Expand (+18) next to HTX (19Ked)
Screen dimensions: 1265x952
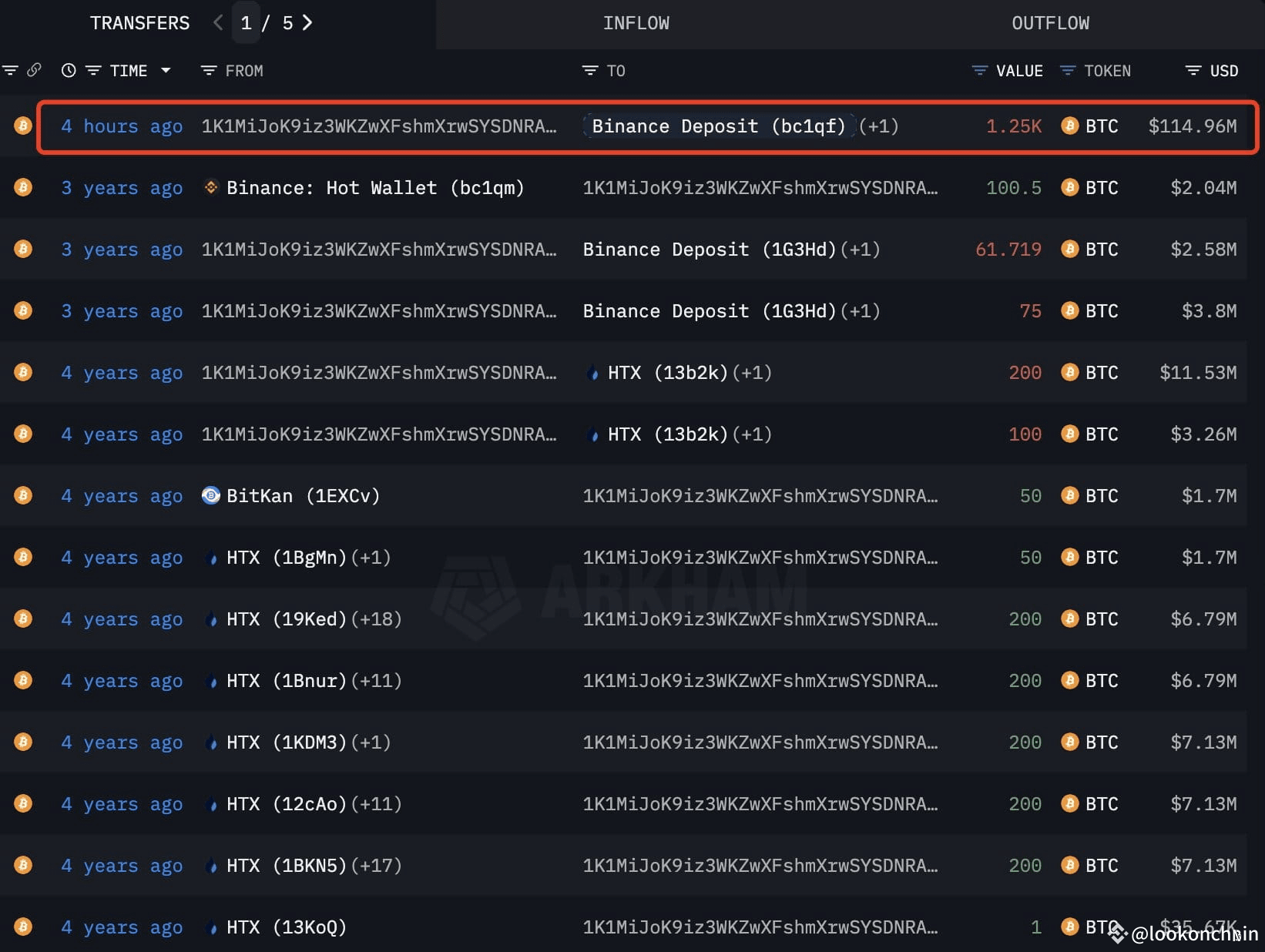coord(376,619)
